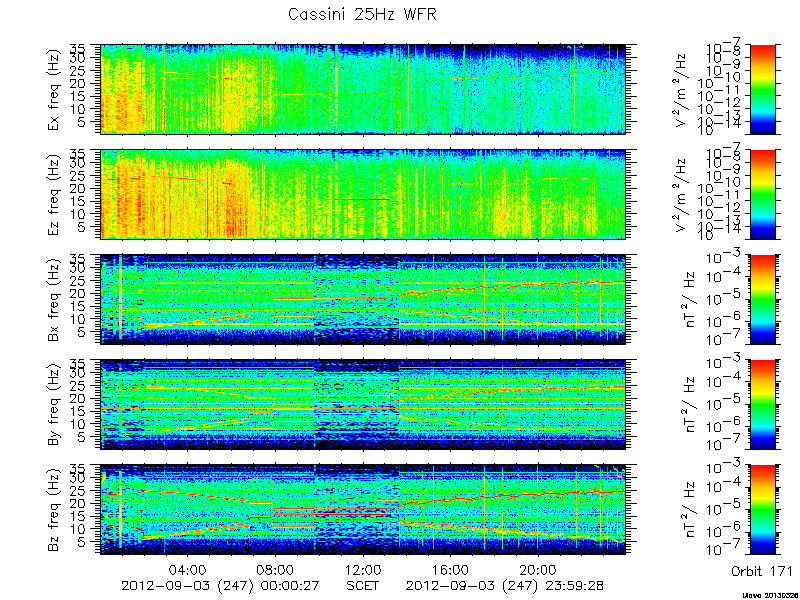Image resolution: width=800 pixels, height=600 pixels.
Task: Click the '20:00' time axis label
Action: click(538, 569)
